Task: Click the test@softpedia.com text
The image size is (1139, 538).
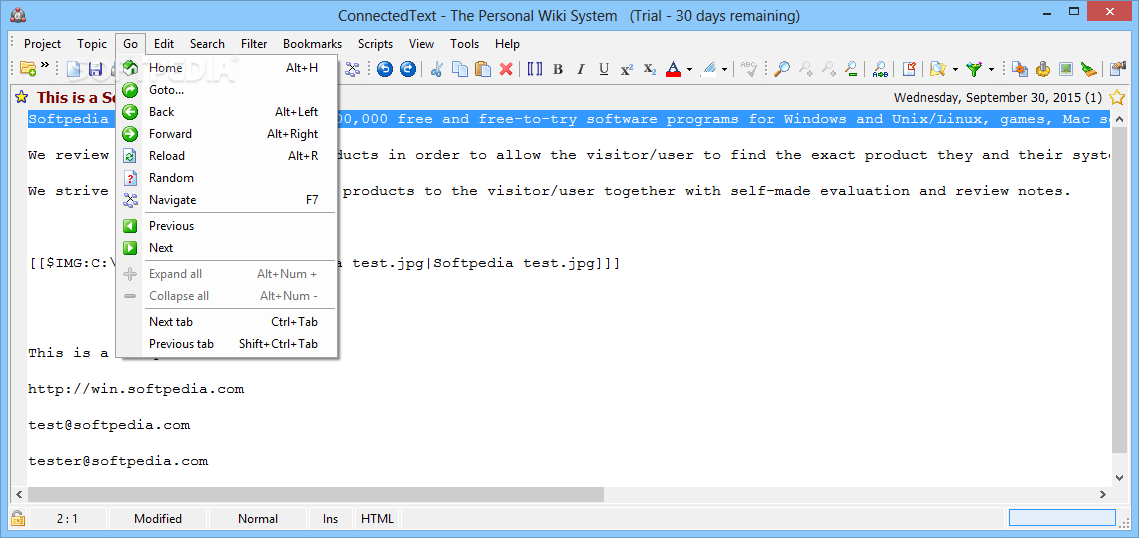Action: tap(109, 425)
